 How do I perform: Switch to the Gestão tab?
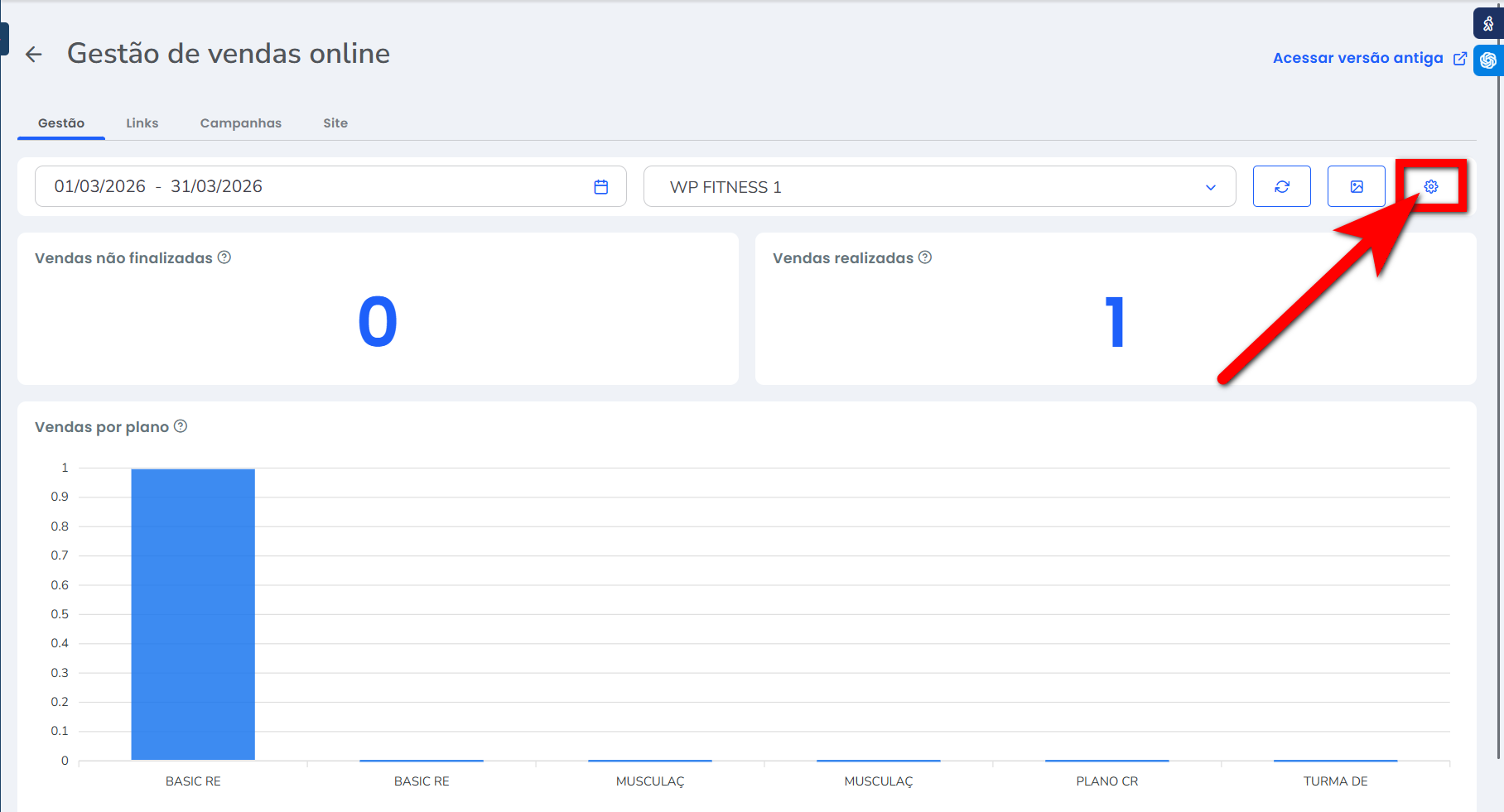click(x=61, y=123)
